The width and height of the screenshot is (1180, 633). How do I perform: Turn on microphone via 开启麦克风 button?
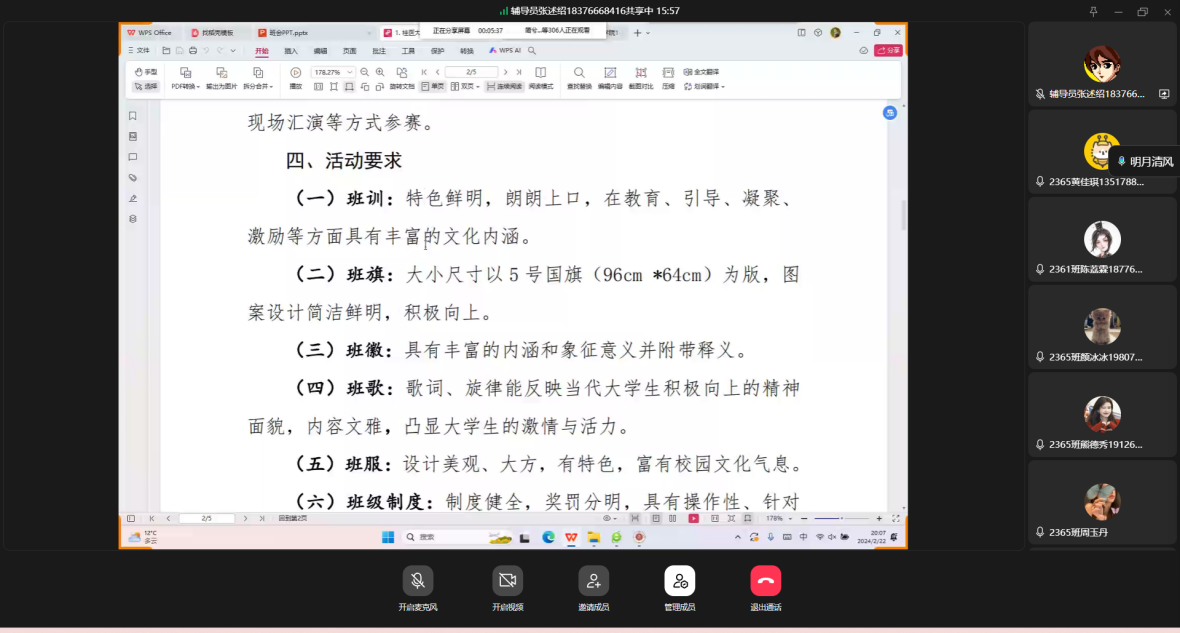[x=418, y=580]
